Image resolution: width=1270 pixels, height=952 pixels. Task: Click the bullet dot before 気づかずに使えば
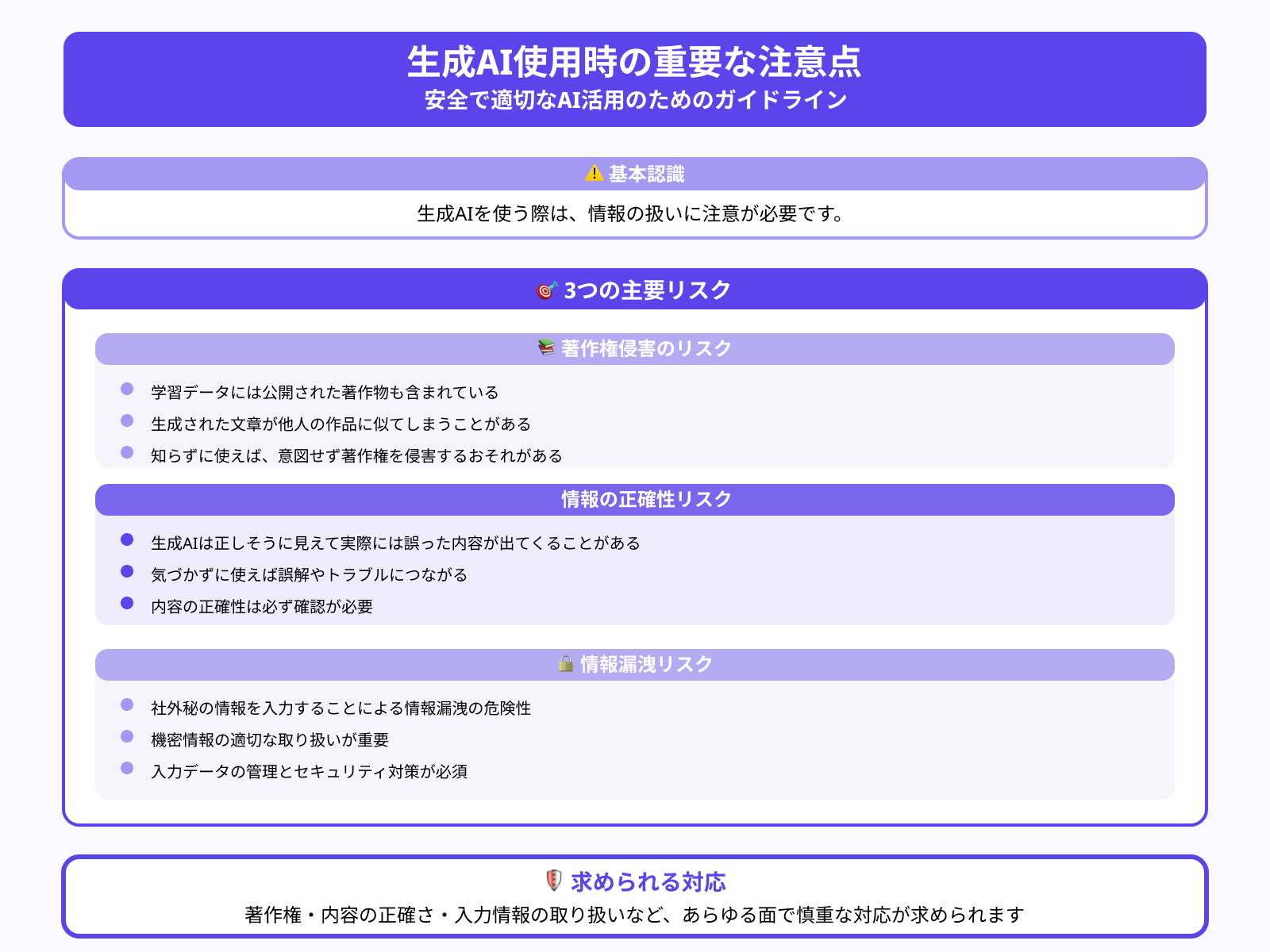click(x=127, y=571)
